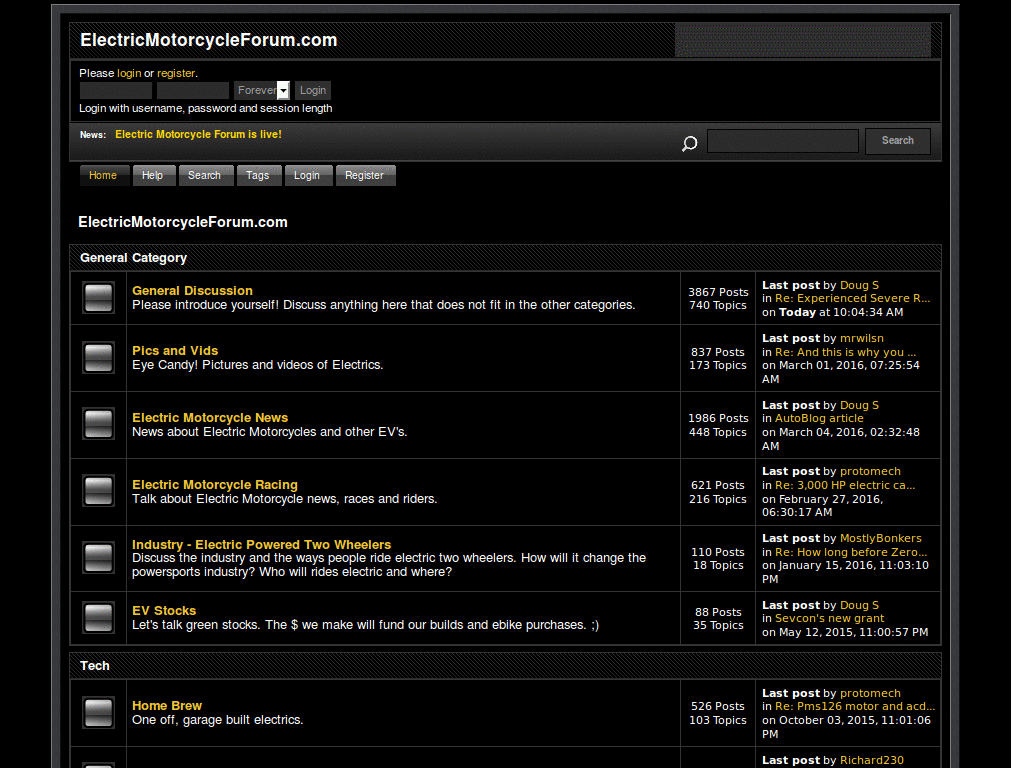This screenshot has width=1024, height=768.
Task: Open the General Discussion board
Action: (192, 291)
